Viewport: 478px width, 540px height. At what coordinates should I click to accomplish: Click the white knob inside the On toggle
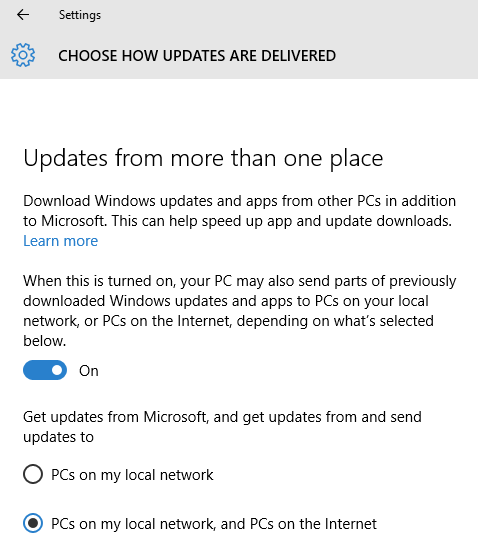tap(57, 370)
